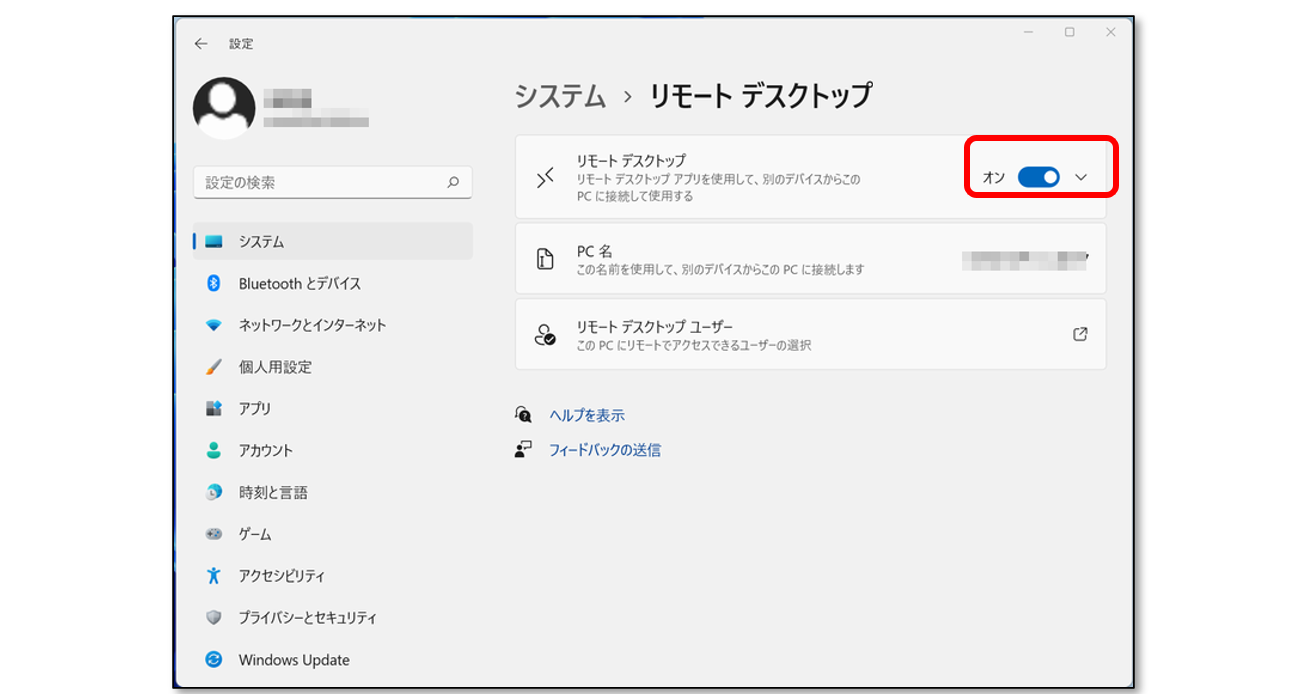Image resolution: width=1314 pixels, height=694 pixels.
Task: Click the フィードバックの送信 feedback icon
Action: point(523,450)
